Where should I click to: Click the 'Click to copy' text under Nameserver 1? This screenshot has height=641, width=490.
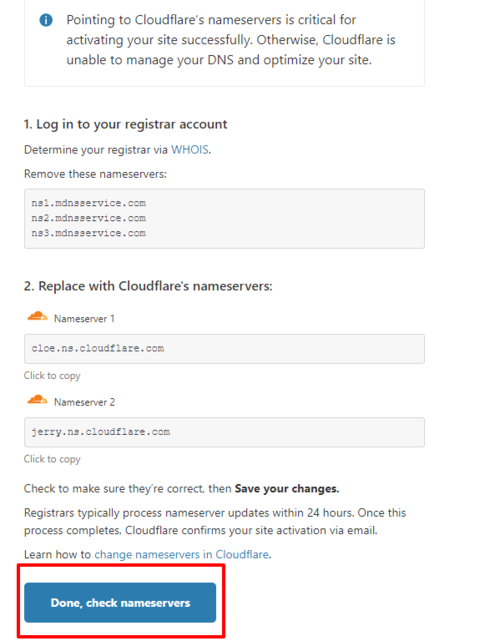pos(52,376)
